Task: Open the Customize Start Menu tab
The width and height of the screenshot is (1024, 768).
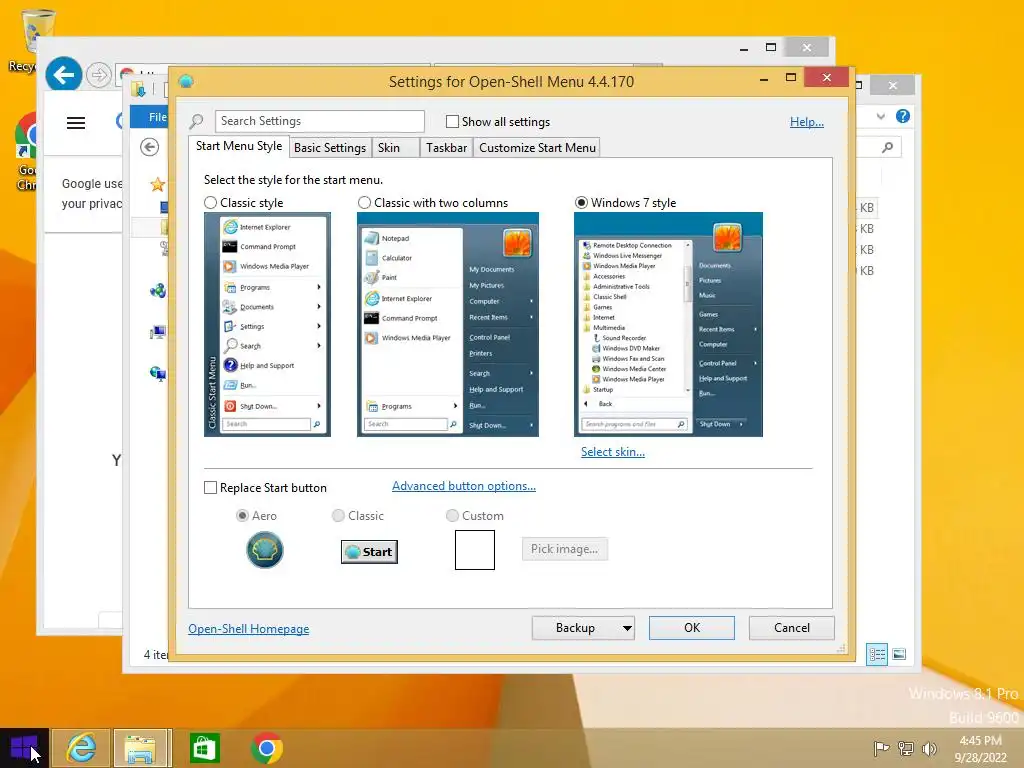Action: point(537,148)
